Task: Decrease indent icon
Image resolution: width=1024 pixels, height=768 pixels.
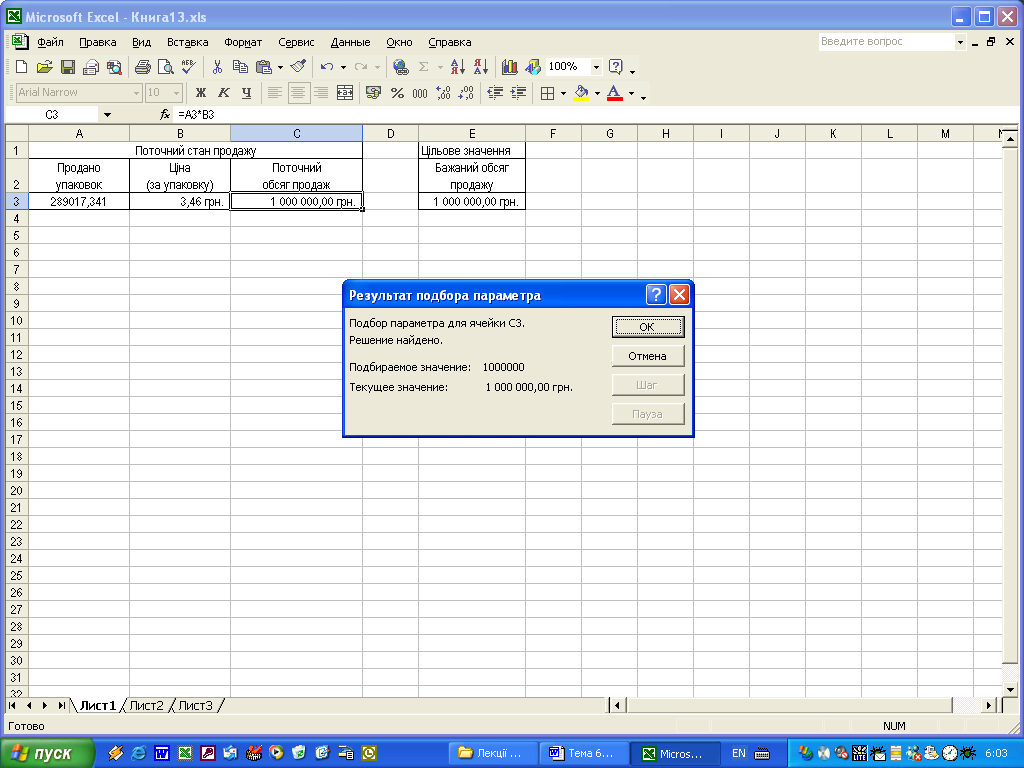Action: [495, 93]
